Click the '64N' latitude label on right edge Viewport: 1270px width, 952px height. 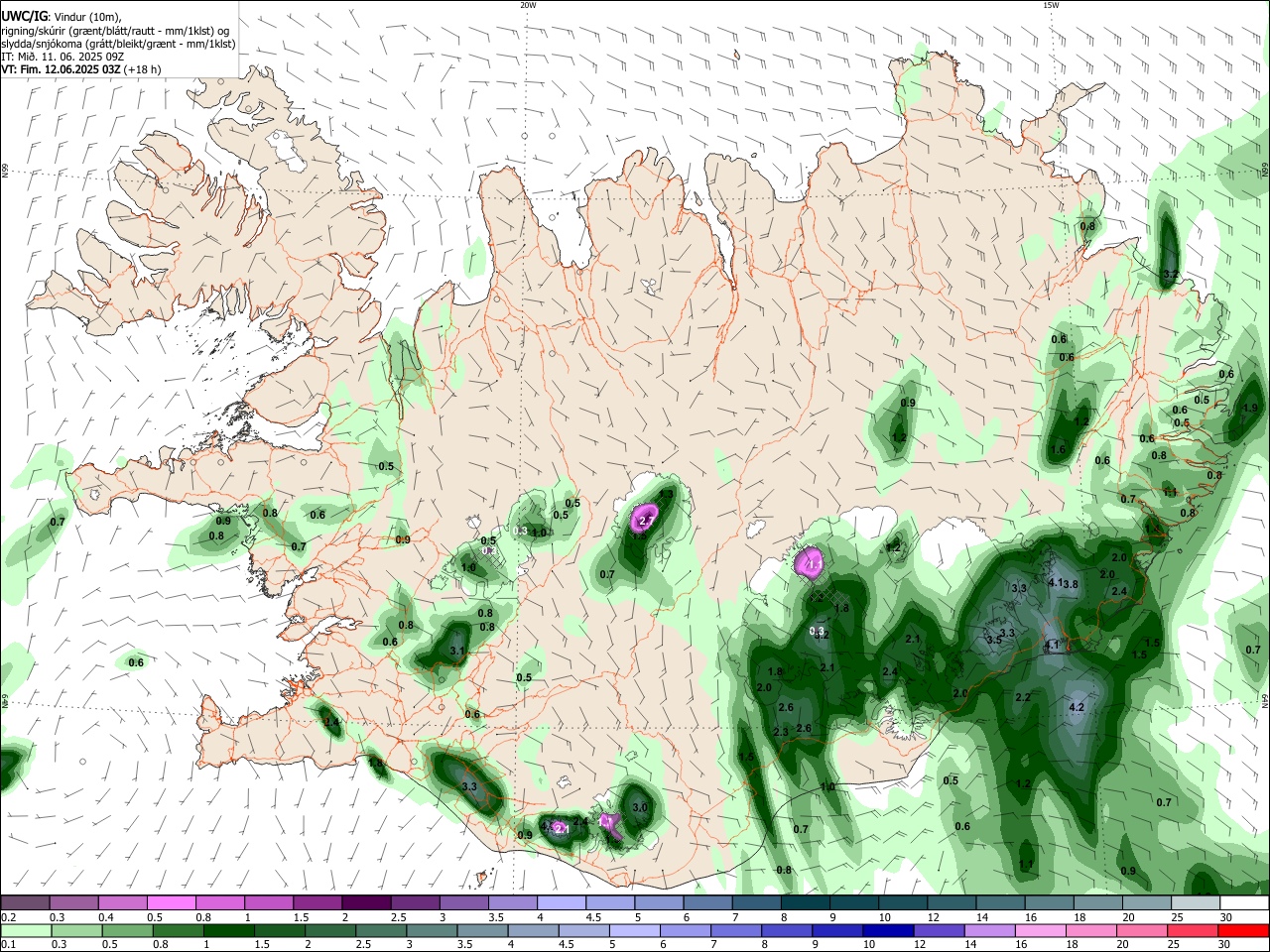pos(1265,700)
